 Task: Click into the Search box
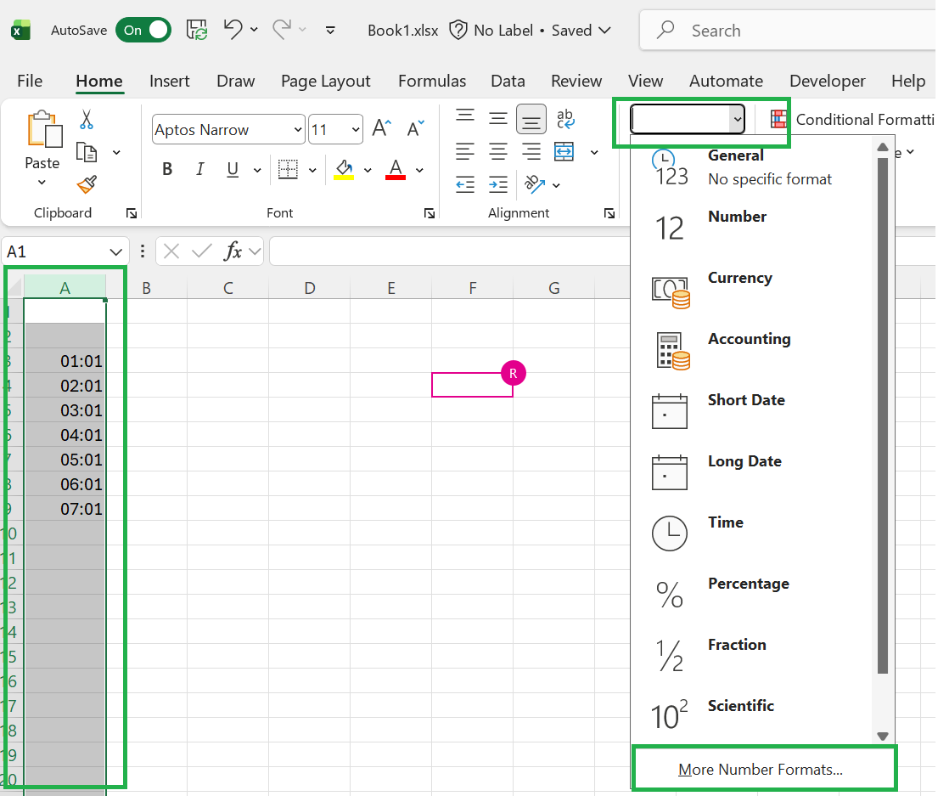pos(788,30)
